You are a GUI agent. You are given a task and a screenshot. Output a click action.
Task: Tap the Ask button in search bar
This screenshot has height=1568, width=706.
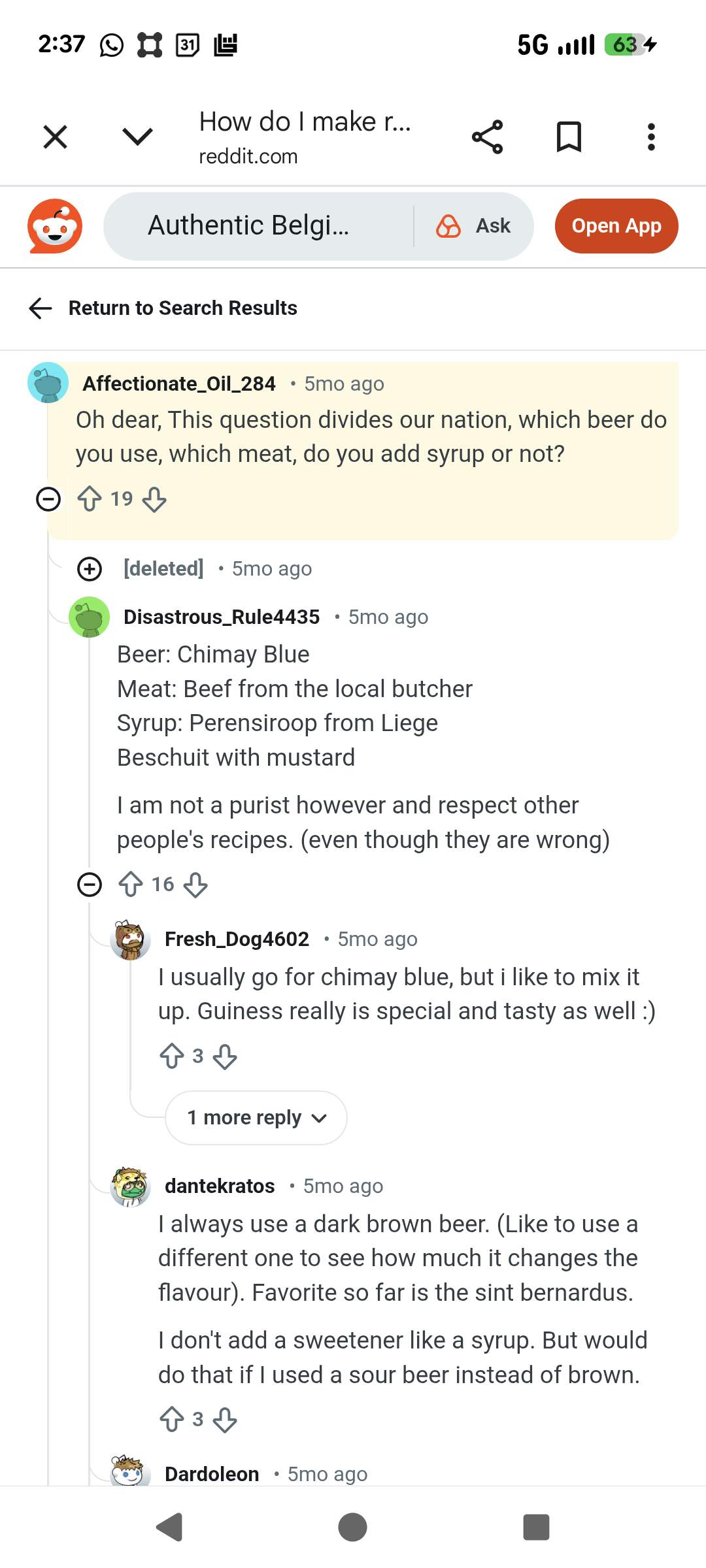(474, 226)
